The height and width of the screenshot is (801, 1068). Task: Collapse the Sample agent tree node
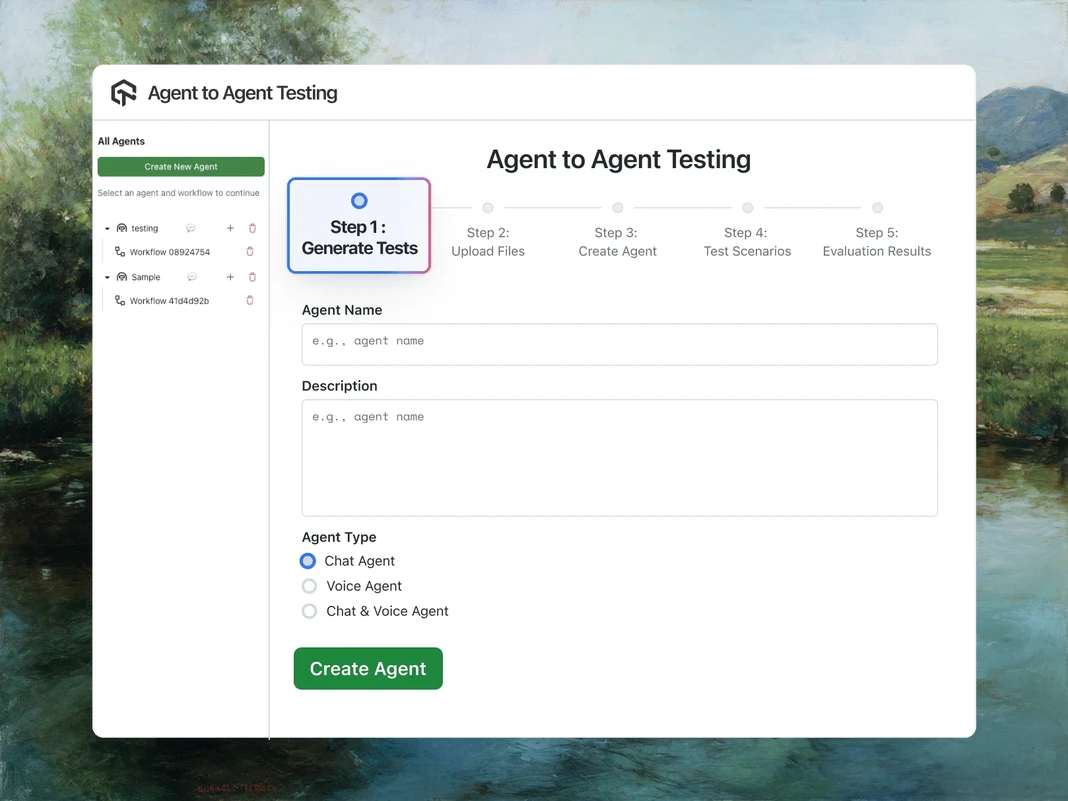[107, 277]
